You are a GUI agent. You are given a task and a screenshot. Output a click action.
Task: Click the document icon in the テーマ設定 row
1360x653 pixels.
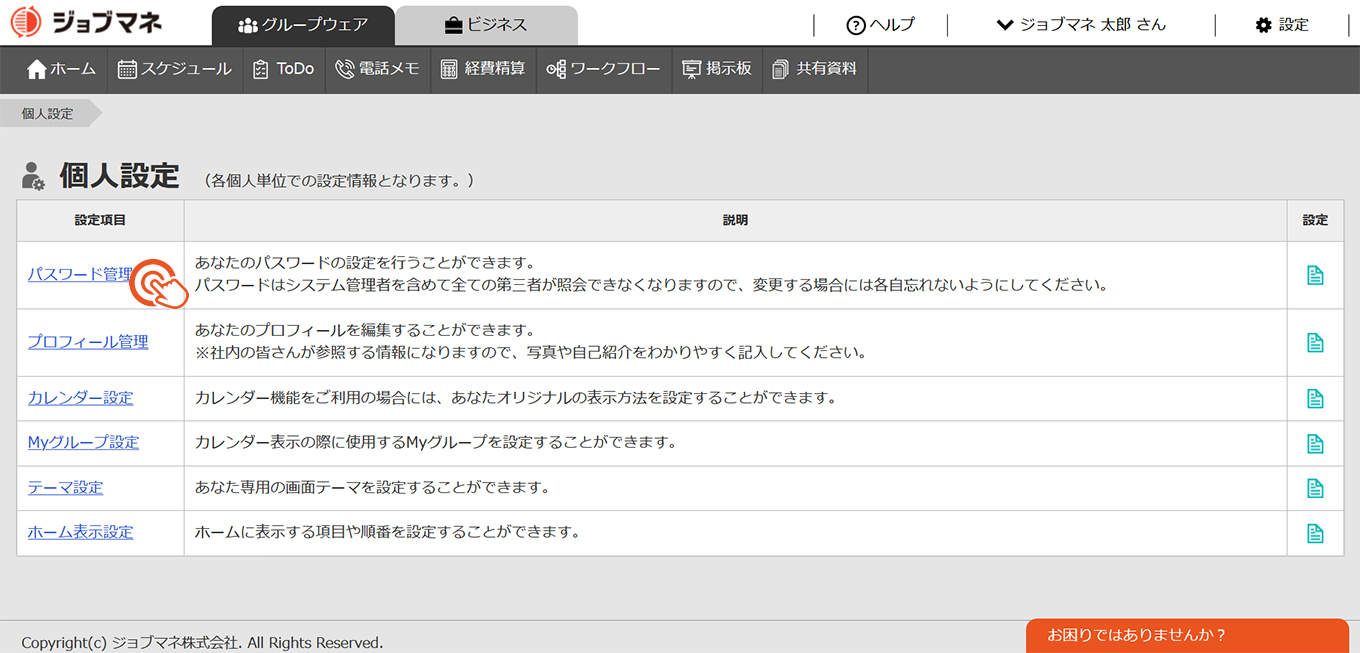(x=1315, y=489)
